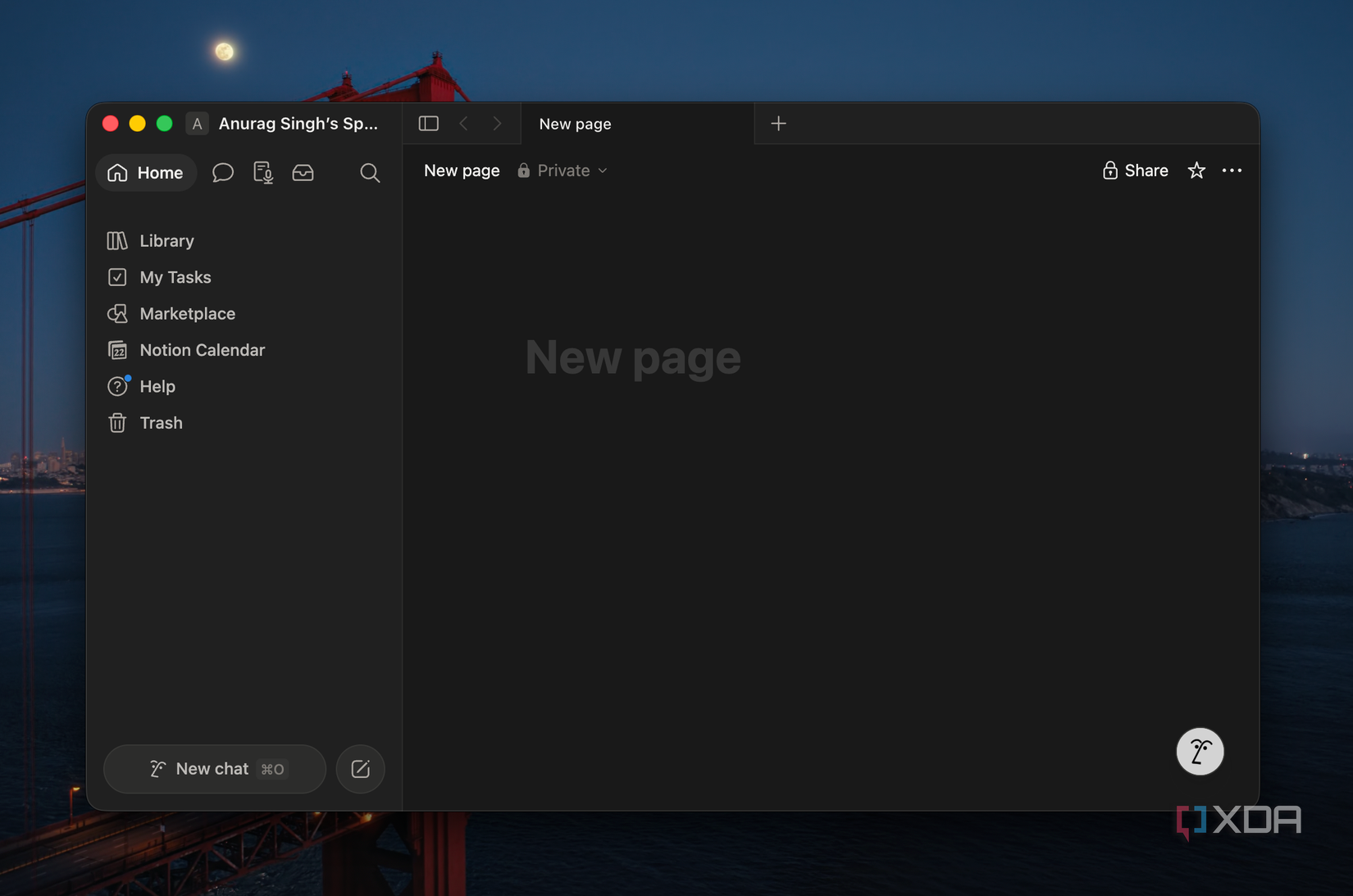Click the Marketplace shapes icon
Image resolution: width=1353 pixels, height=896 pixels.
click(x=117, y=313)
